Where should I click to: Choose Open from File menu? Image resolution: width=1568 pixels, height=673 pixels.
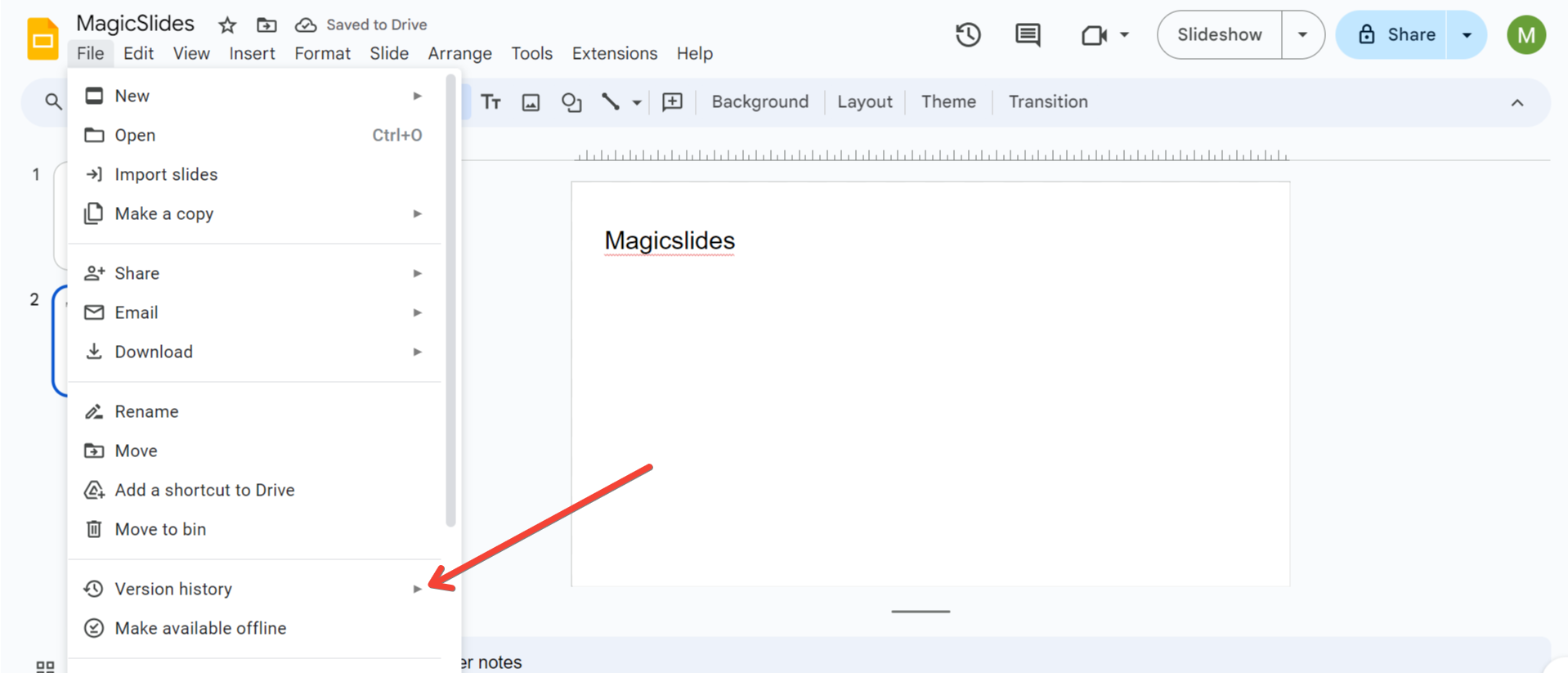(x=255, y=135)
